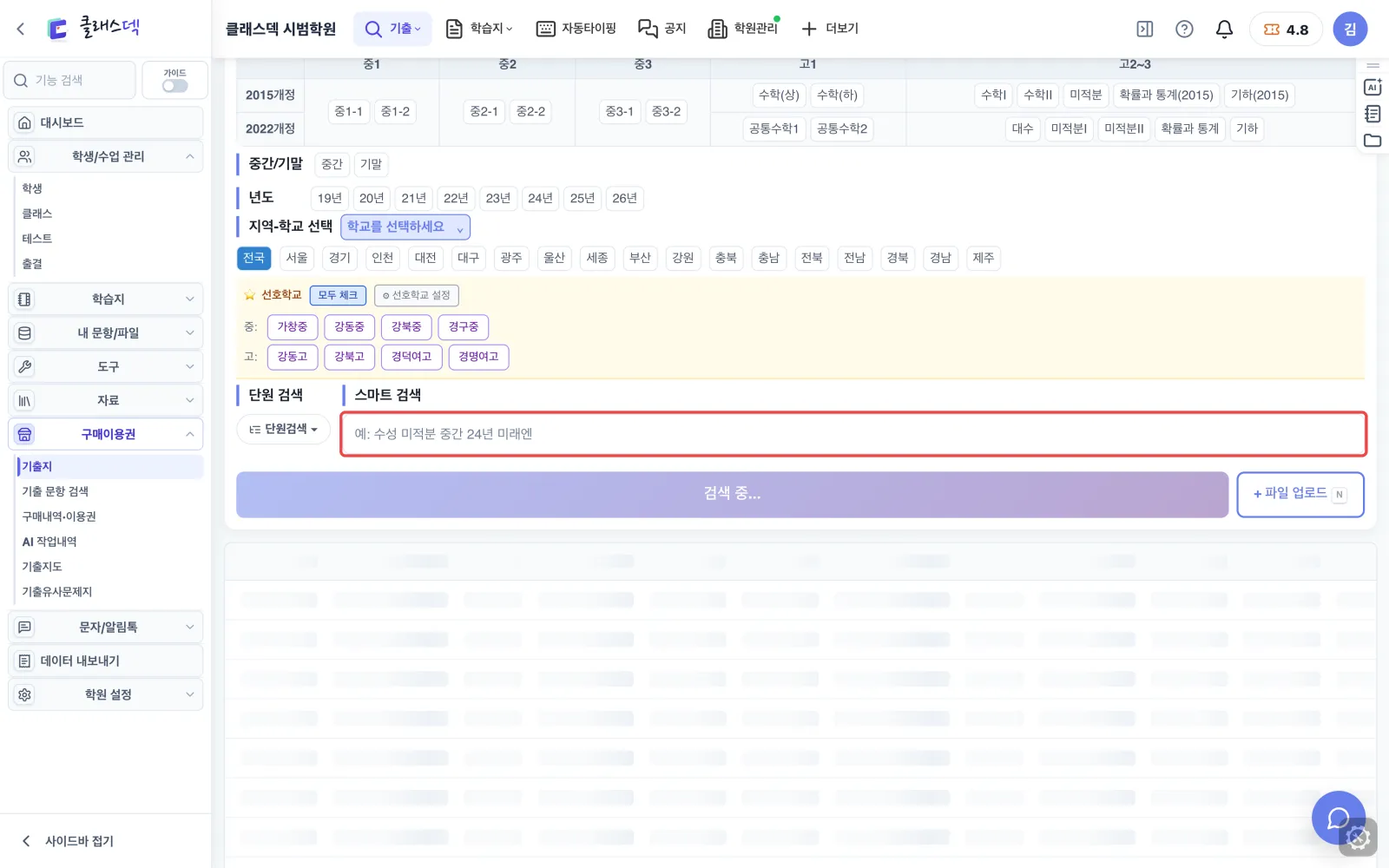1389x868 pixels.
Task: Select the 서울 region tab
Action: (297, 258)
